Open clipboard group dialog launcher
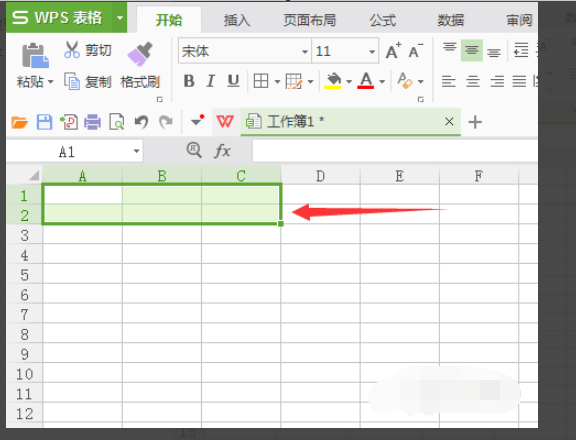Image resolution: width=576 pixels, height=440 pixels. [x=159, y=99]
